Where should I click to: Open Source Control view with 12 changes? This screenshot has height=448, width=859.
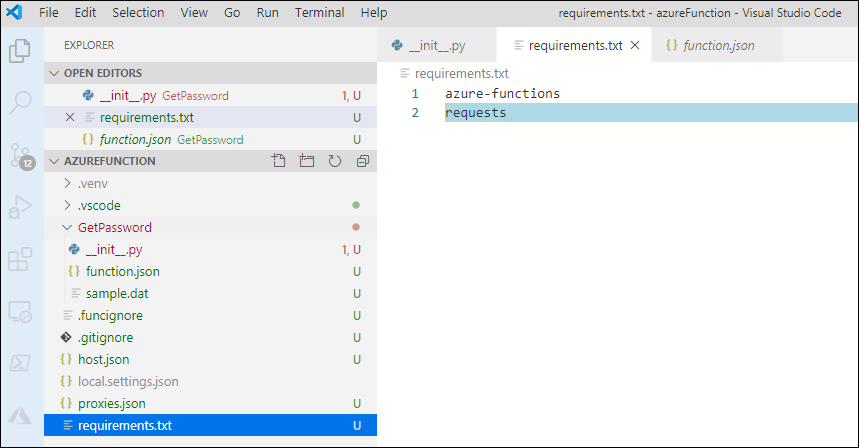pyautogui.click(x=21, y=156)
